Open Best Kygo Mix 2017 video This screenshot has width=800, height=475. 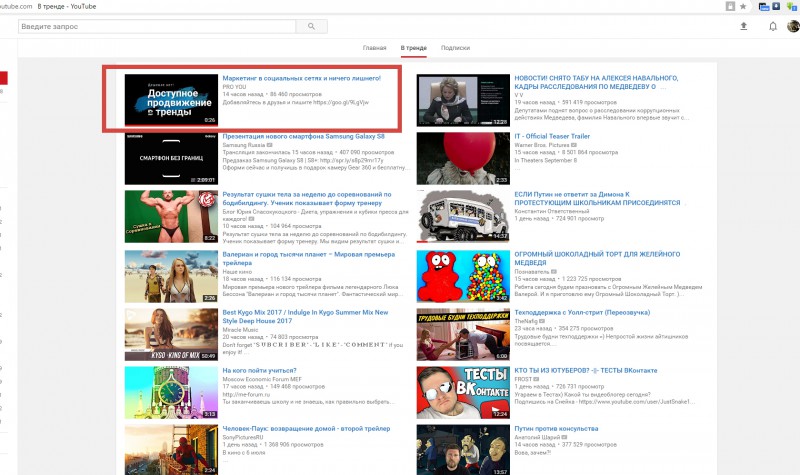(x=305, y=316)
